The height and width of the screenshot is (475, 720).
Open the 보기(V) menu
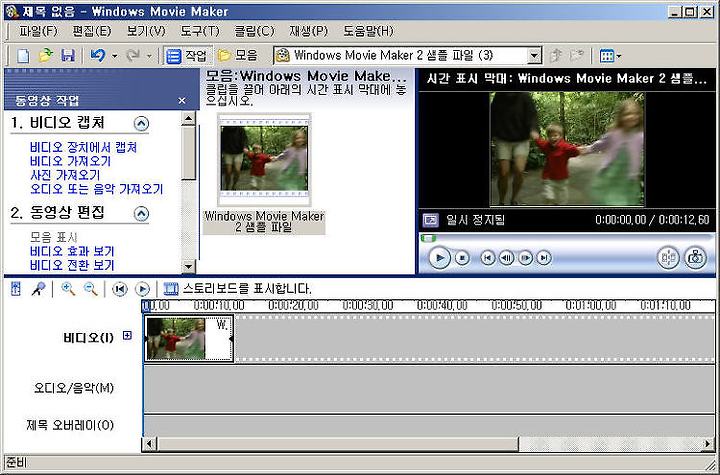(146, 31)
